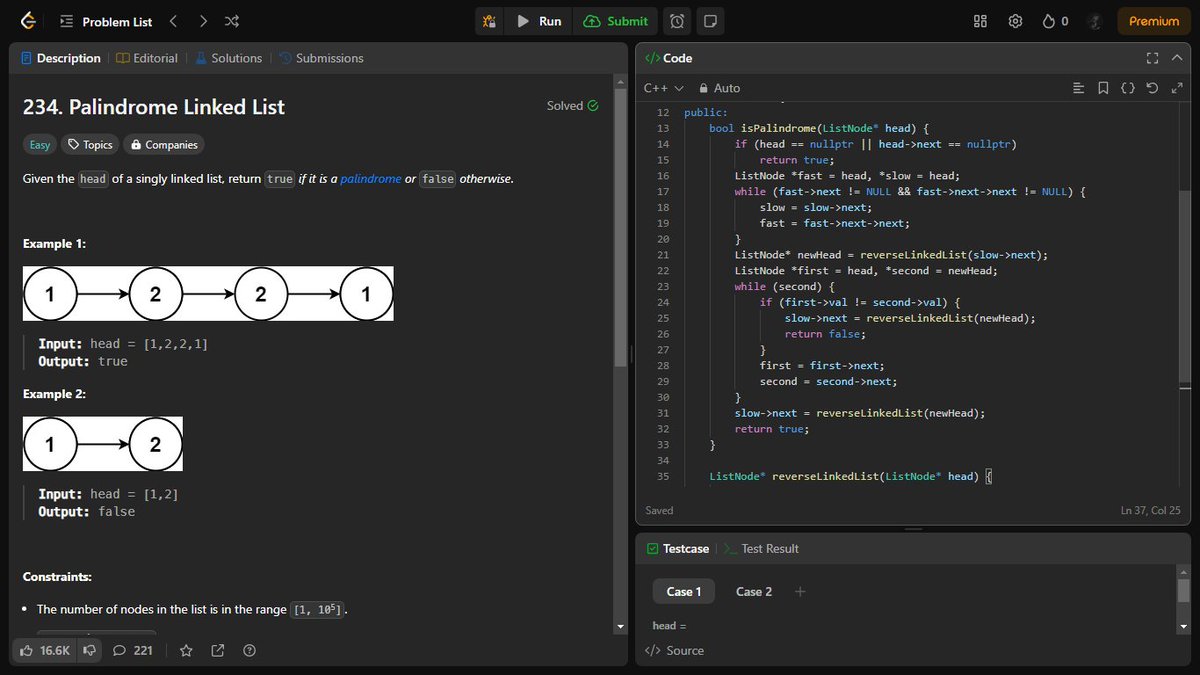This screenshot has height=675, width=1200.
Task: Open the 221 comments
Action: tap(133, 650)
